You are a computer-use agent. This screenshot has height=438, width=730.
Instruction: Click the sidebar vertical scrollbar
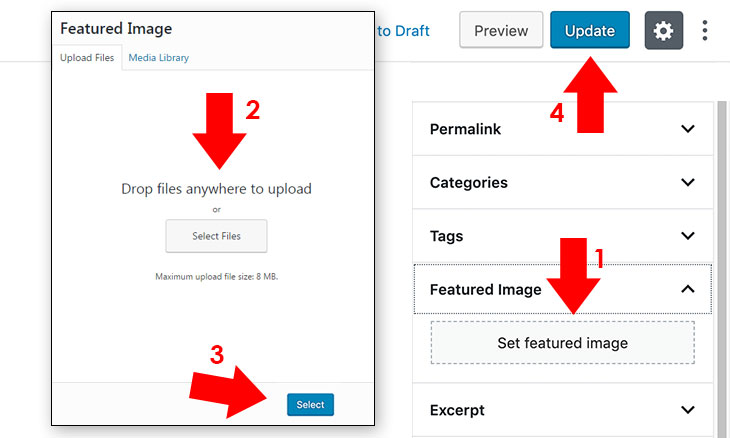click(x=722, y=269)
